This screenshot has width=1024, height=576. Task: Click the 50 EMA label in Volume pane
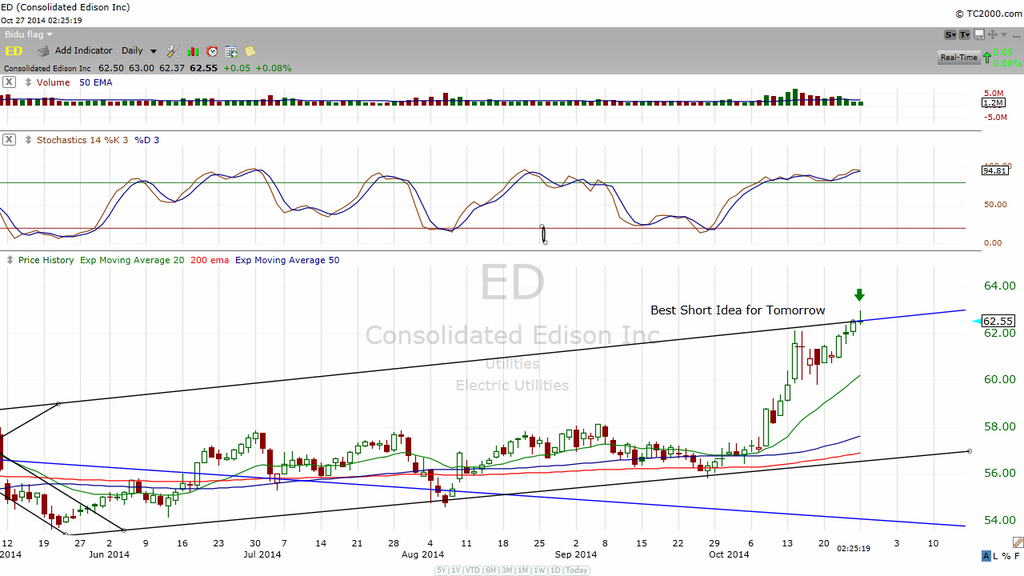coord(95,82)
